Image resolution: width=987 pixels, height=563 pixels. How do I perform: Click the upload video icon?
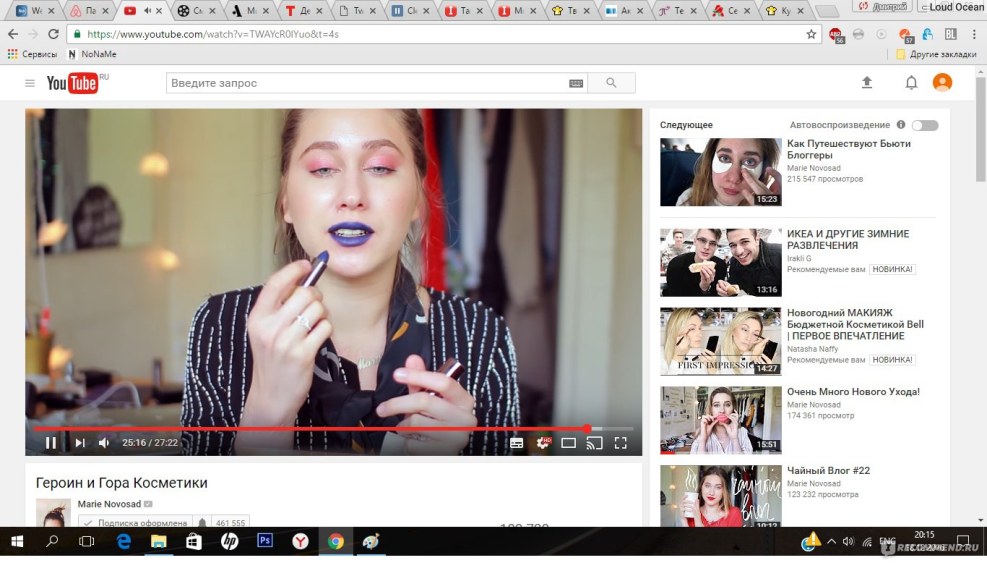point(866,83)
